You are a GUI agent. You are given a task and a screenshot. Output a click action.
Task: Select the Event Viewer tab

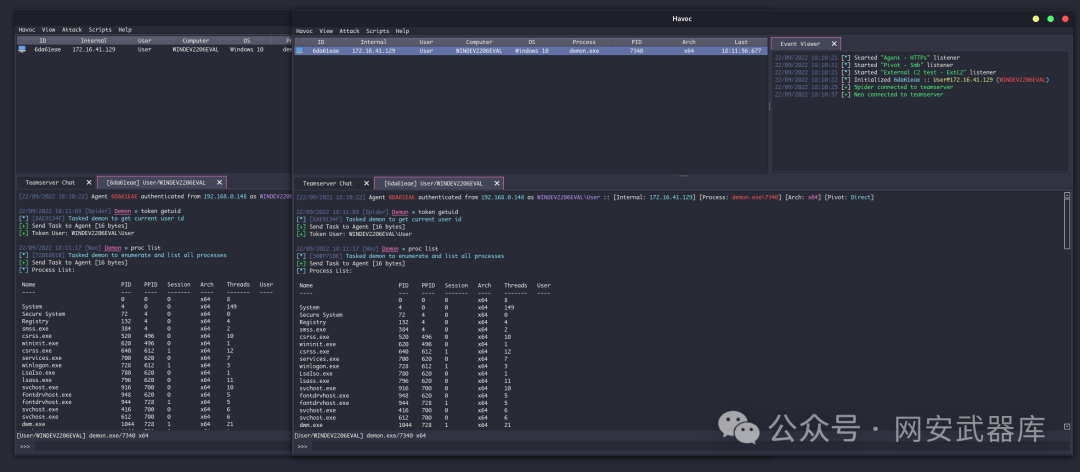tap(800, 43)
